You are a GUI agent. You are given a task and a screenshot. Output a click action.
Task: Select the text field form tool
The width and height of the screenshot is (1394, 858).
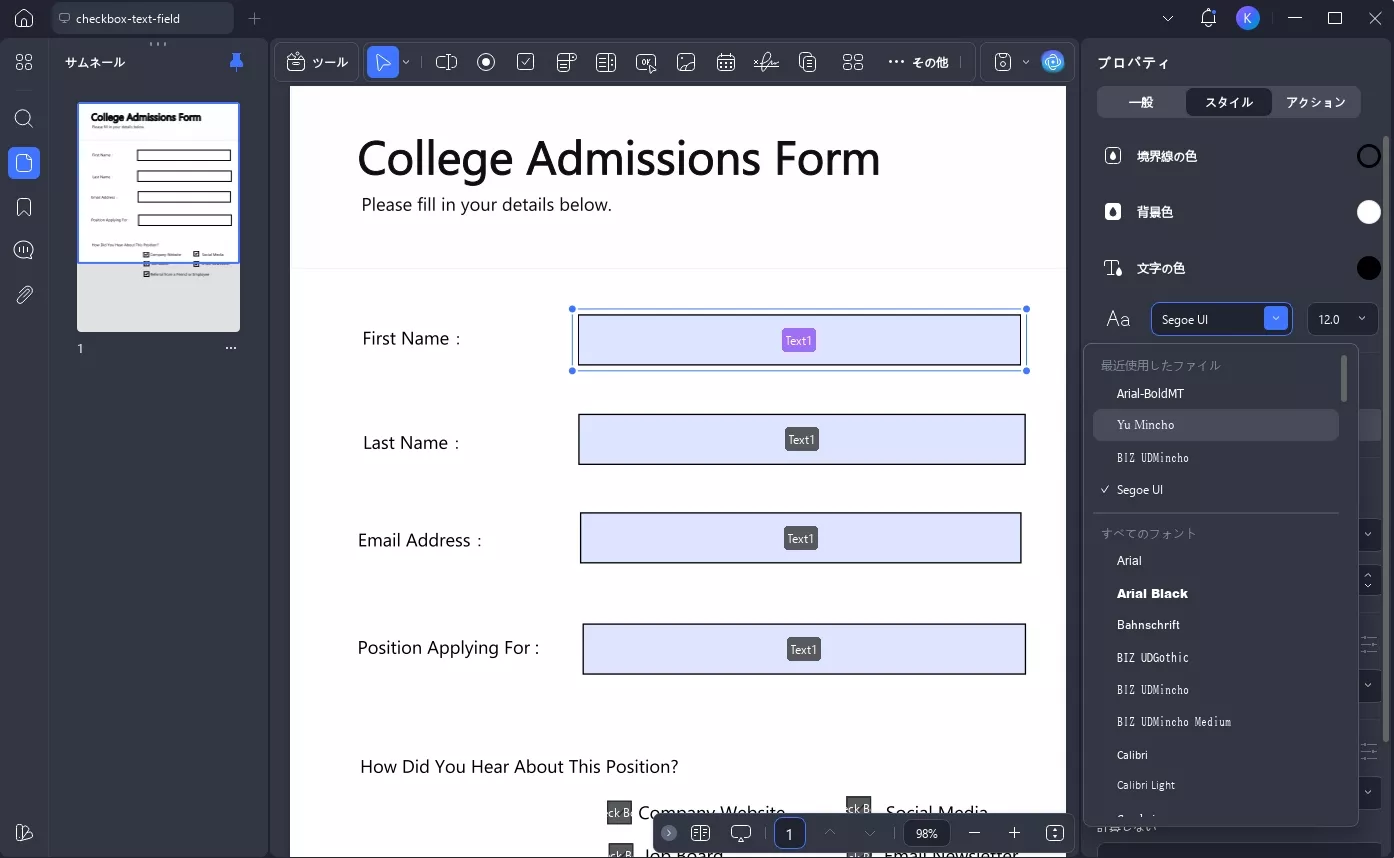pyautogui.click(x=446, y=62)
